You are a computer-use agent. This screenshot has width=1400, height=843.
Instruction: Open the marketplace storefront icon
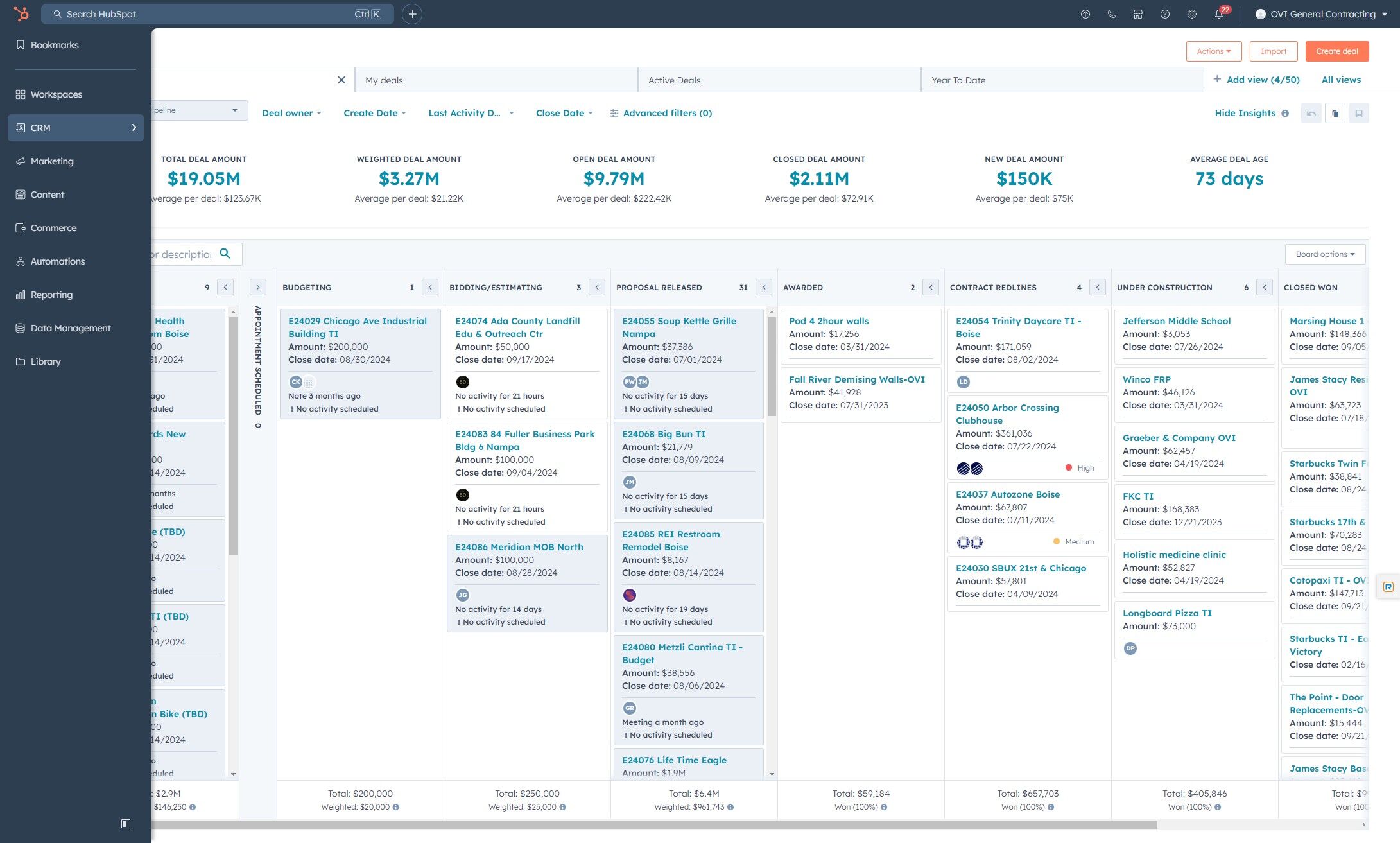coord(1138,14)
